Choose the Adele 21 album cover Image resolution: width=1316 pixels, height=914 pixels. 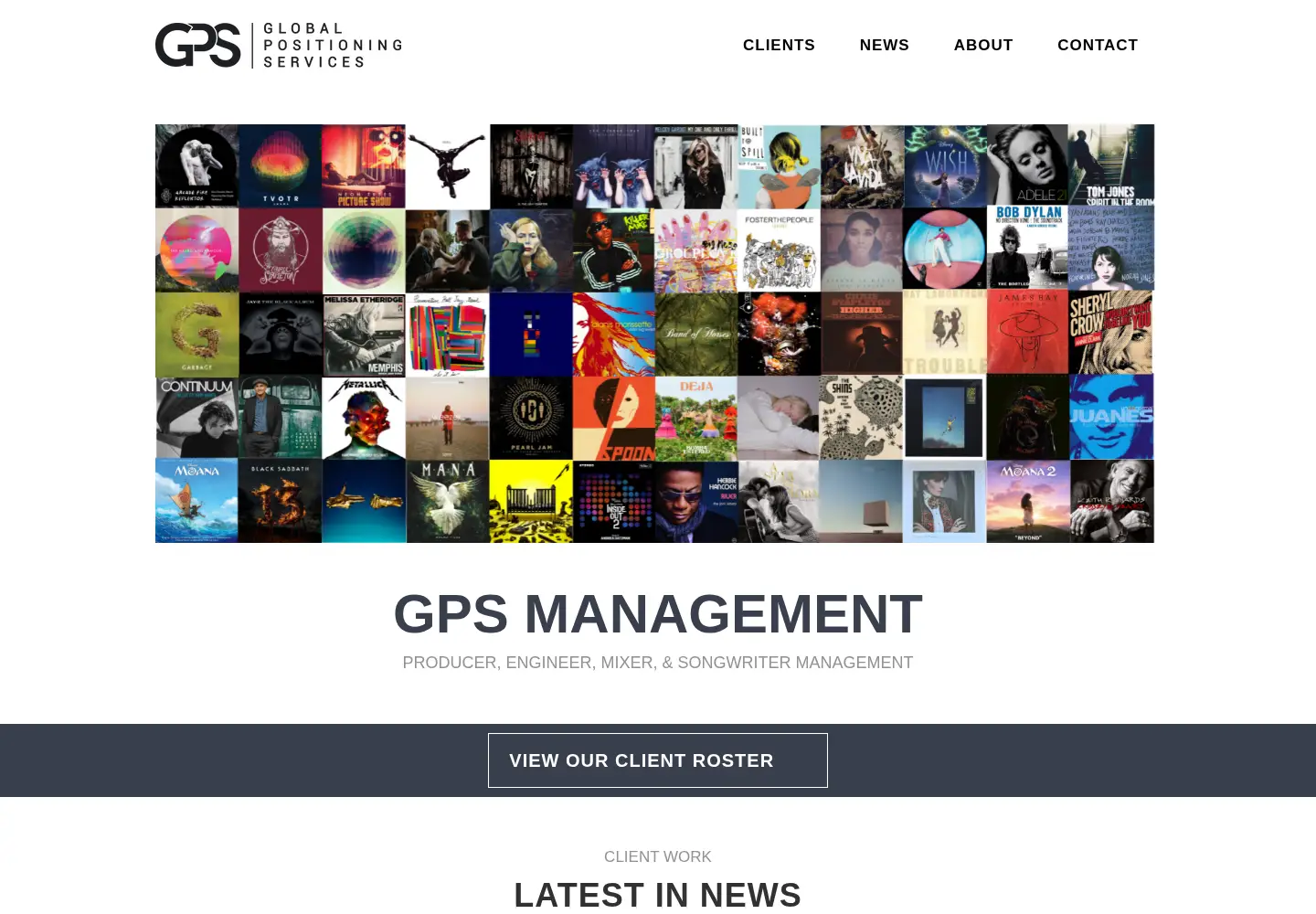[1028, 166]
